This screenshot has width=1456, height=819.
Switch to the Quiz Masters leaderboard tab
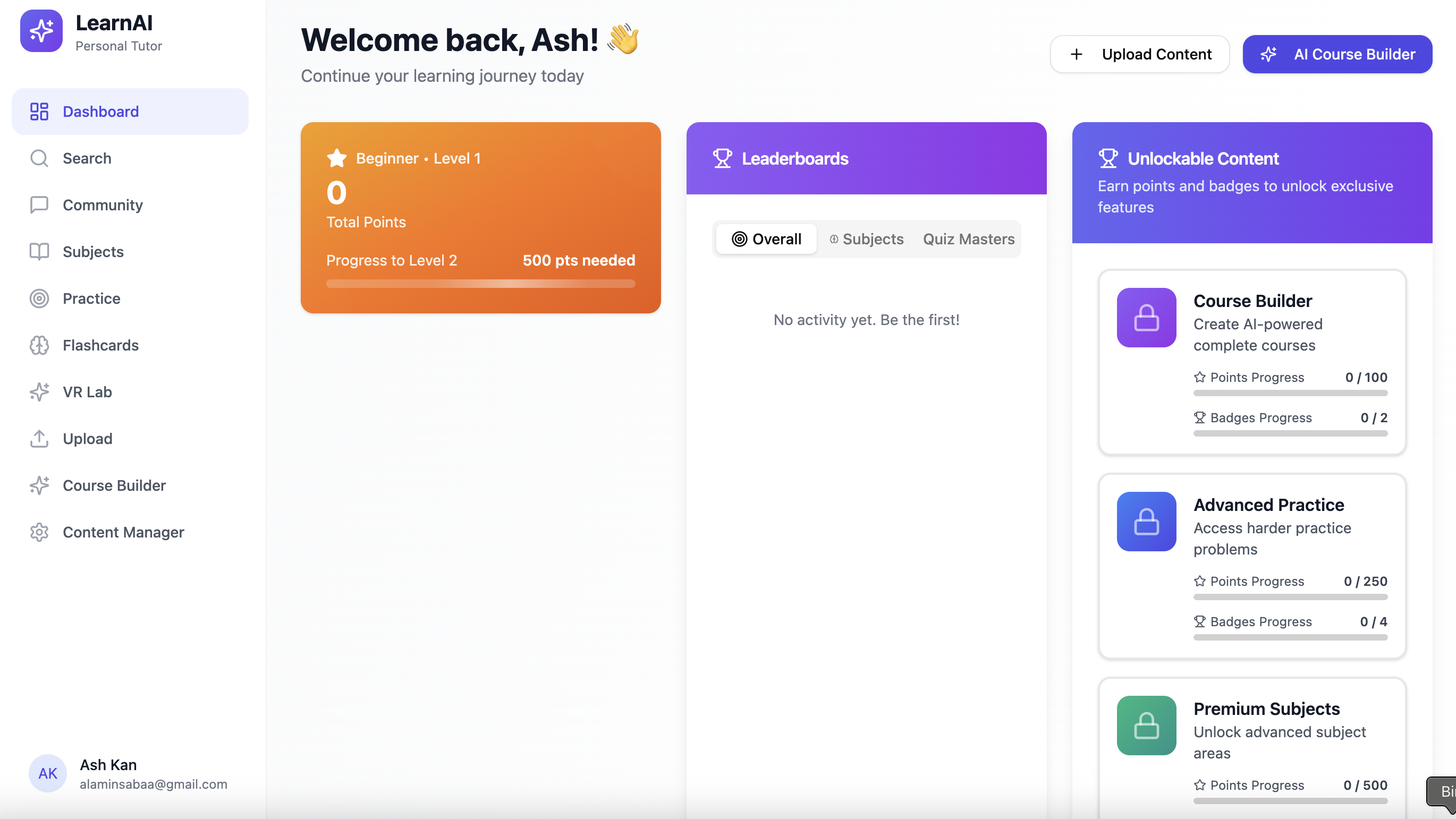(x=969, y=239)
